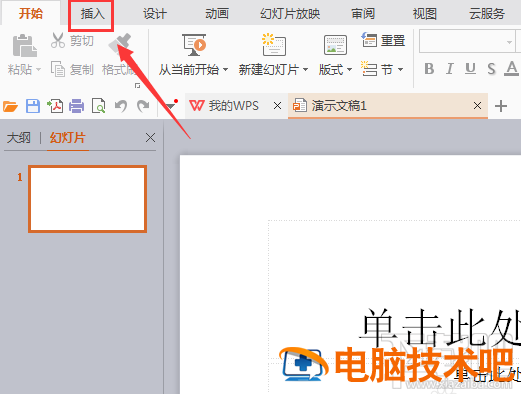The width and height of the screenshot is (521, 394).
Task: Click the 粘贴 clipboard icon
Action: point(25,45)
